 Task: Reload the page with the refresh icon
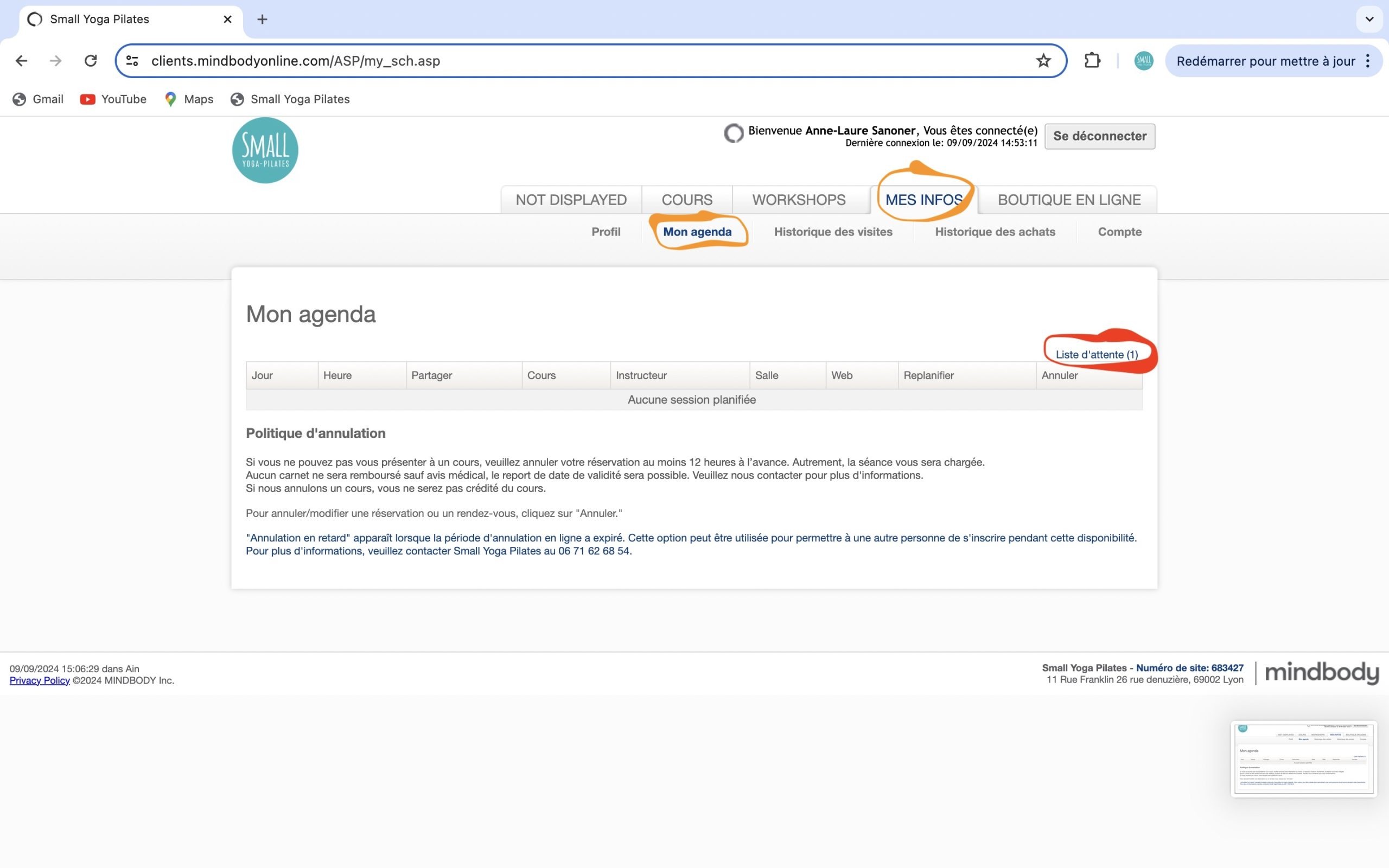tap(91, 61)
